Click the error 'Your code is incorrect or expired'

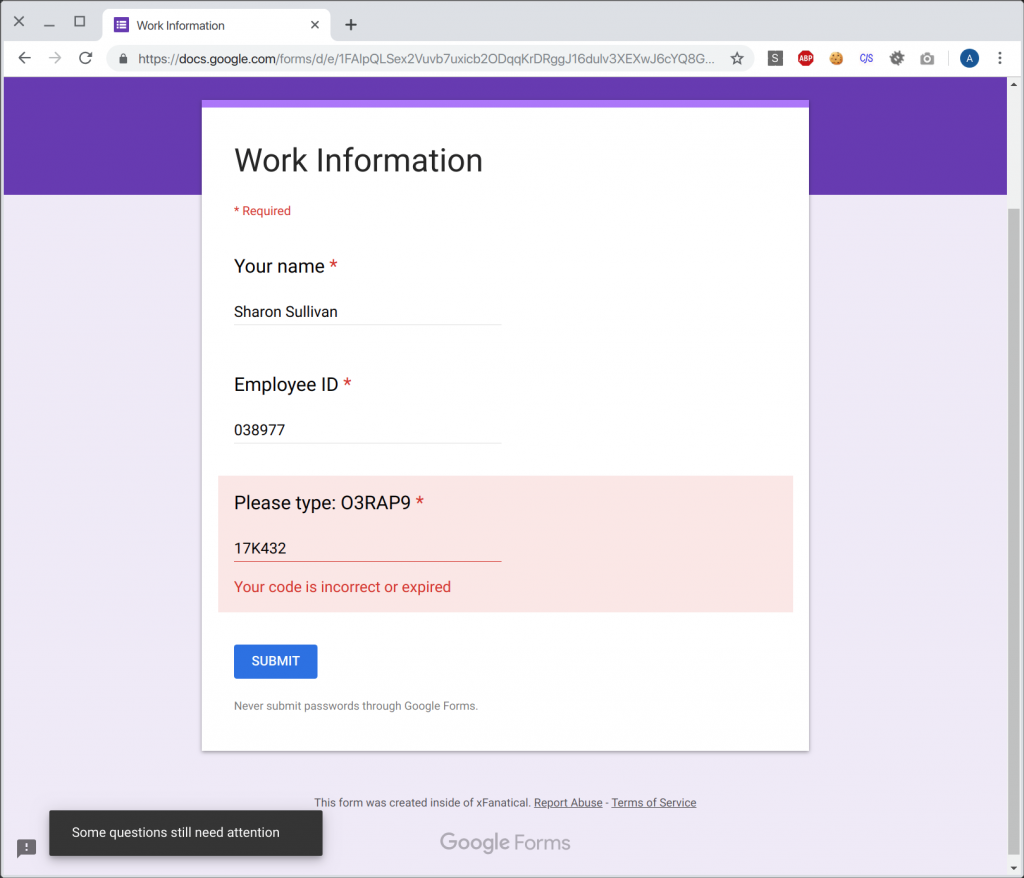click(342, 587)
